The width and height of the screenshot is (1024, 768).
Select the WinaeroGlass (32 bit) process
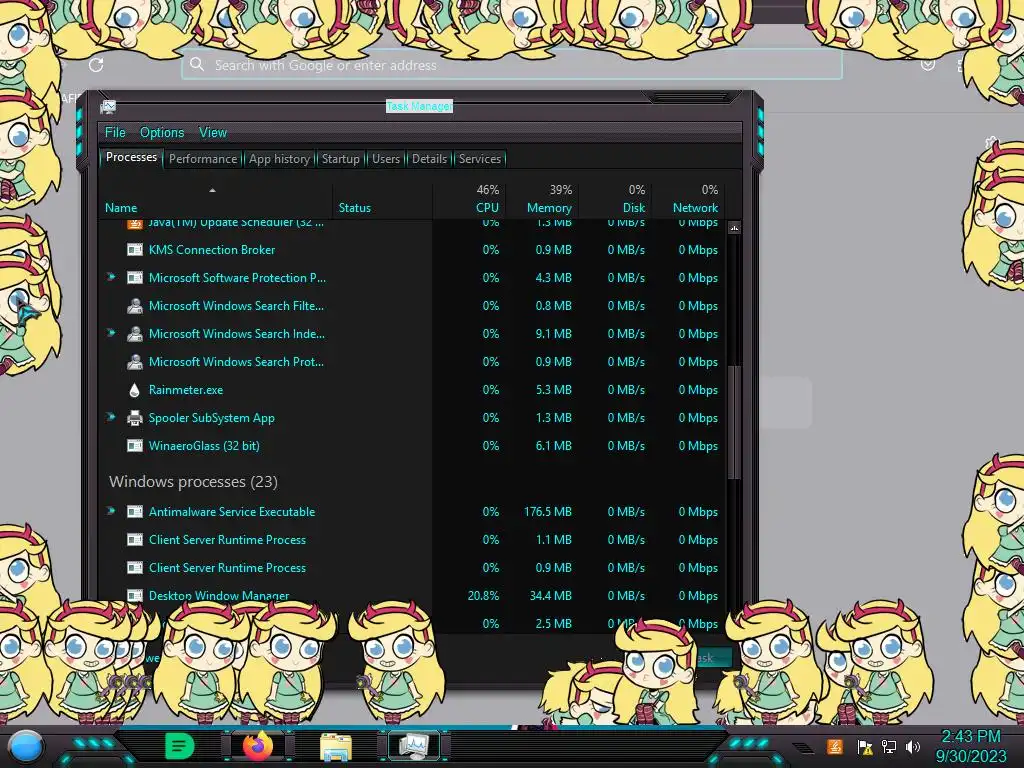pyautogui.click(x=204, y=446)
